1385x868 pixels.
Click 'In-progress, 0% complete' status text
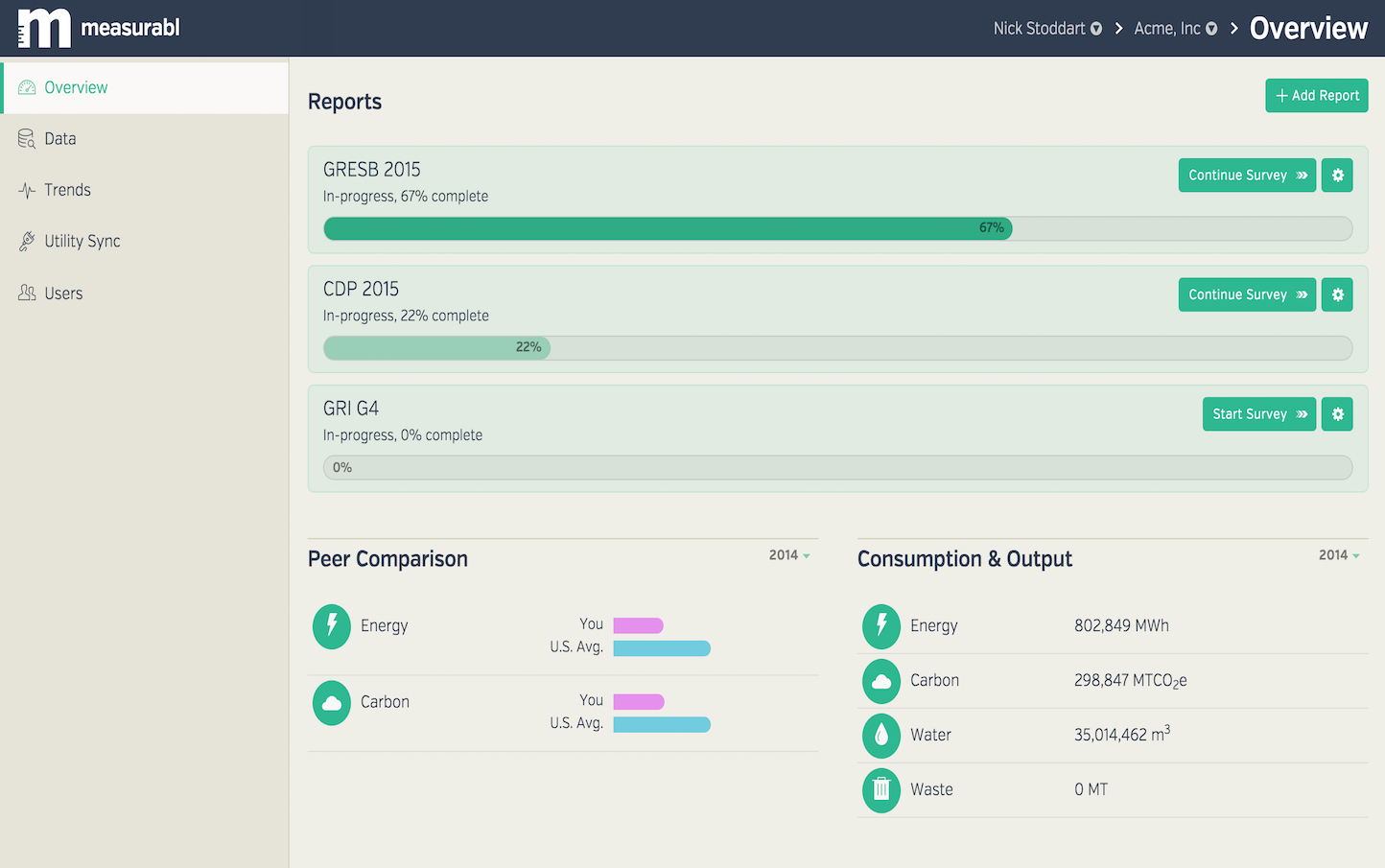[403, 435]
